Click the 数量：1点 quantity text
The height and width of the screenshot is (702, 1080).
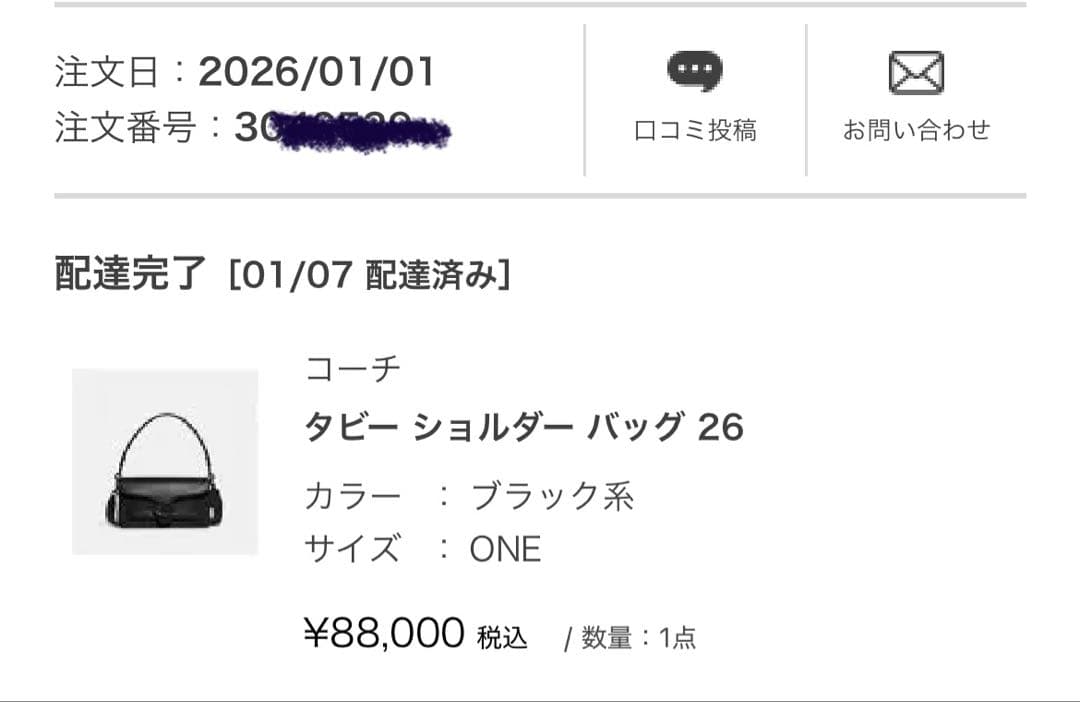pos(639,636)
